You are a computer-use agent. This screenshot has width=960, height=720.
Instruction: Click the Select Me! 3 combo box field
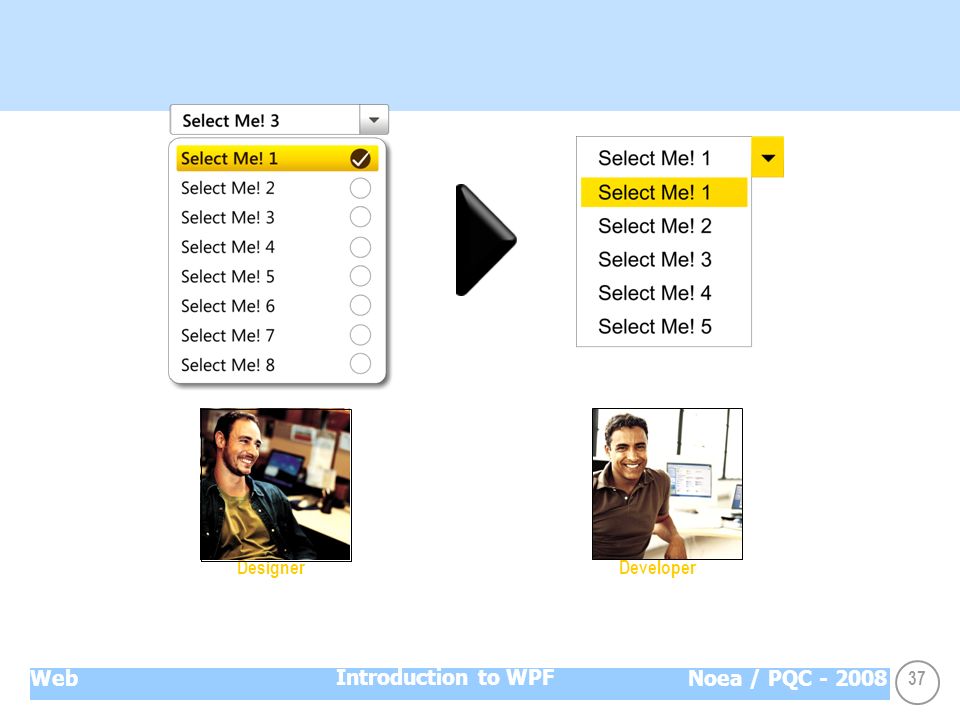click(265, 120)
